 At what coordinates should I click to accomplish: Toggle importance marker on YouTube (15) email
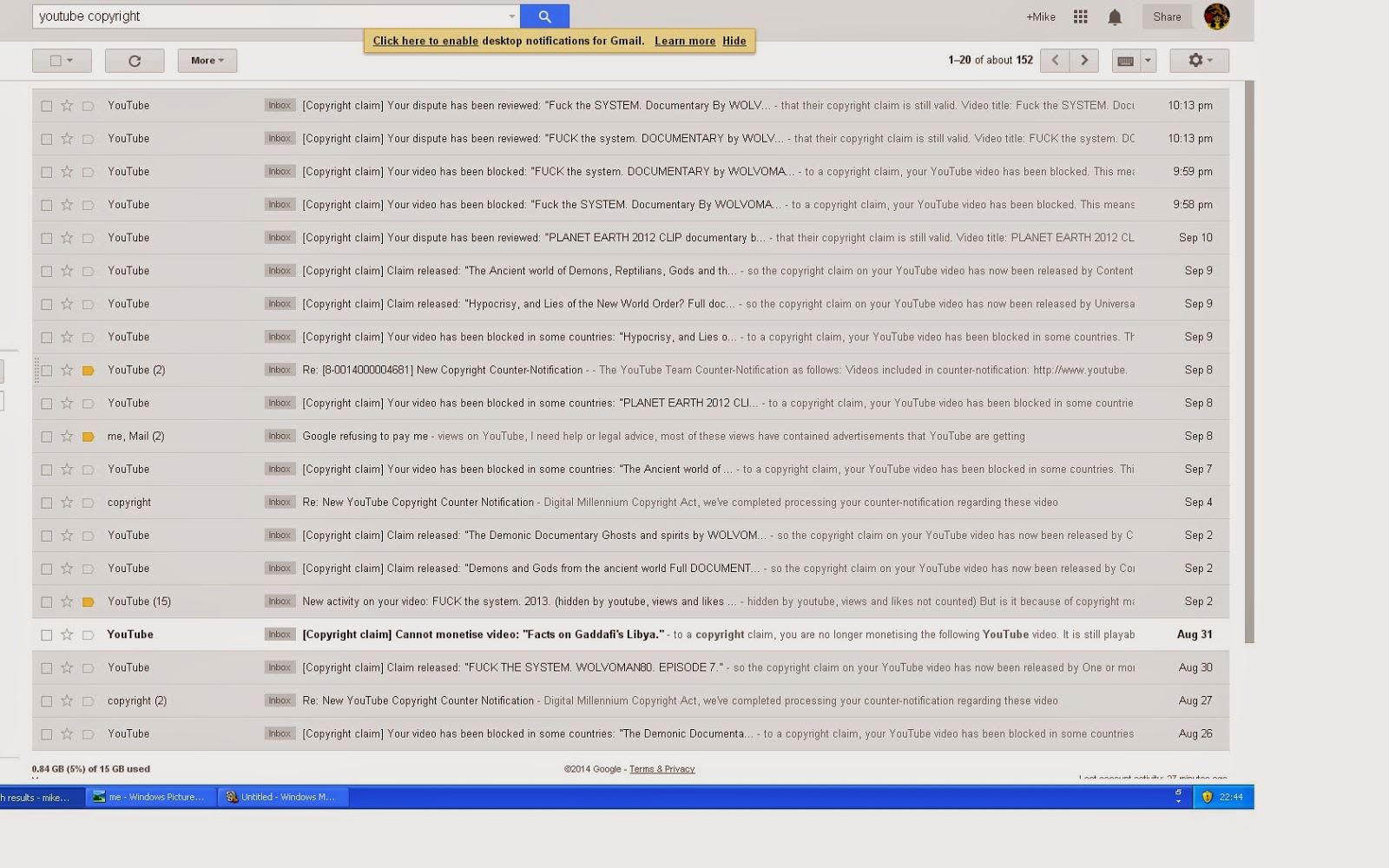point(88,602)
